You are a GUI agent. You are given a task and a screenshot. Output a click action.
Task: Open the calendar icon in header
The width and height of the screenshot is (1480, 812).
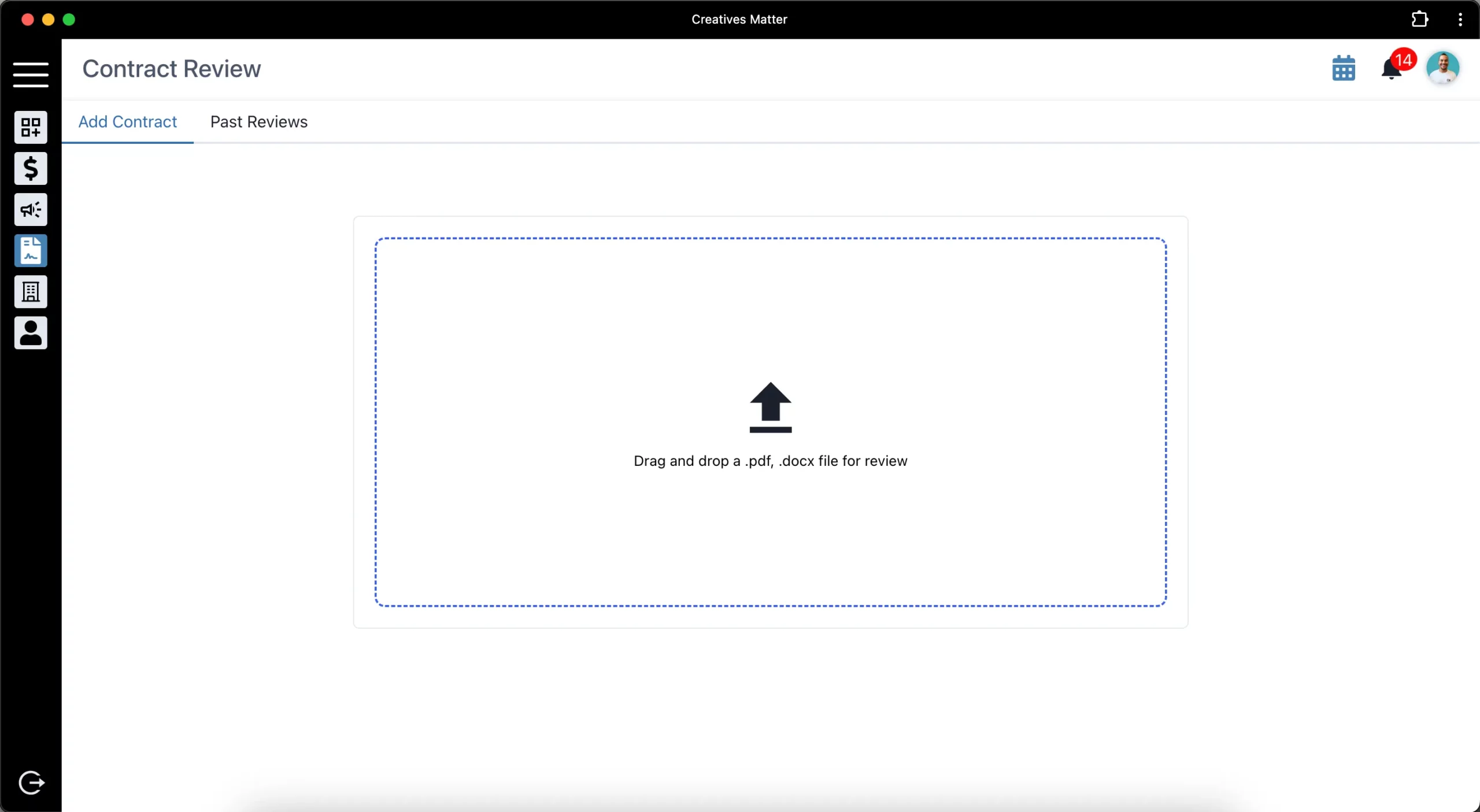pos(1344,68)
